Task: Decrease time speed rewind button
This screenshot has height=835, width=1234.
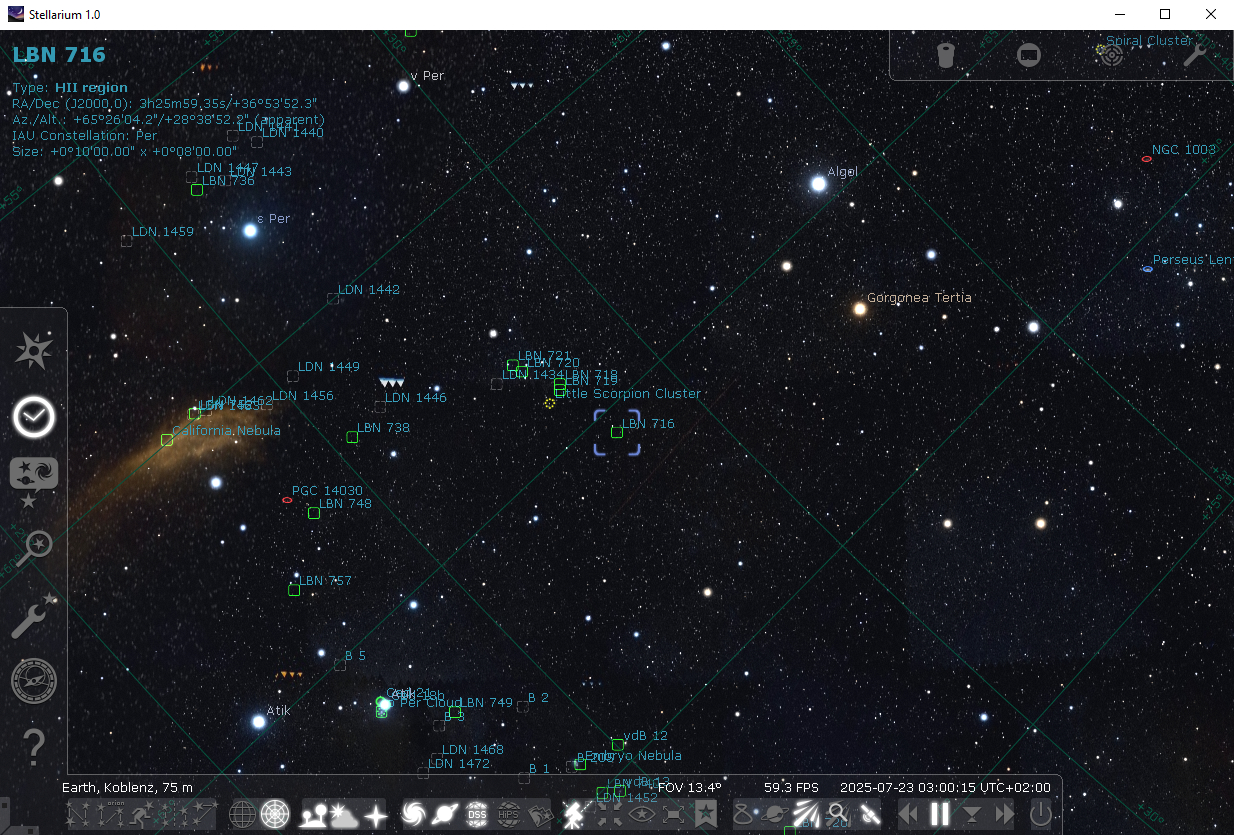Action: pyautogui.click(x=908, y=814)
